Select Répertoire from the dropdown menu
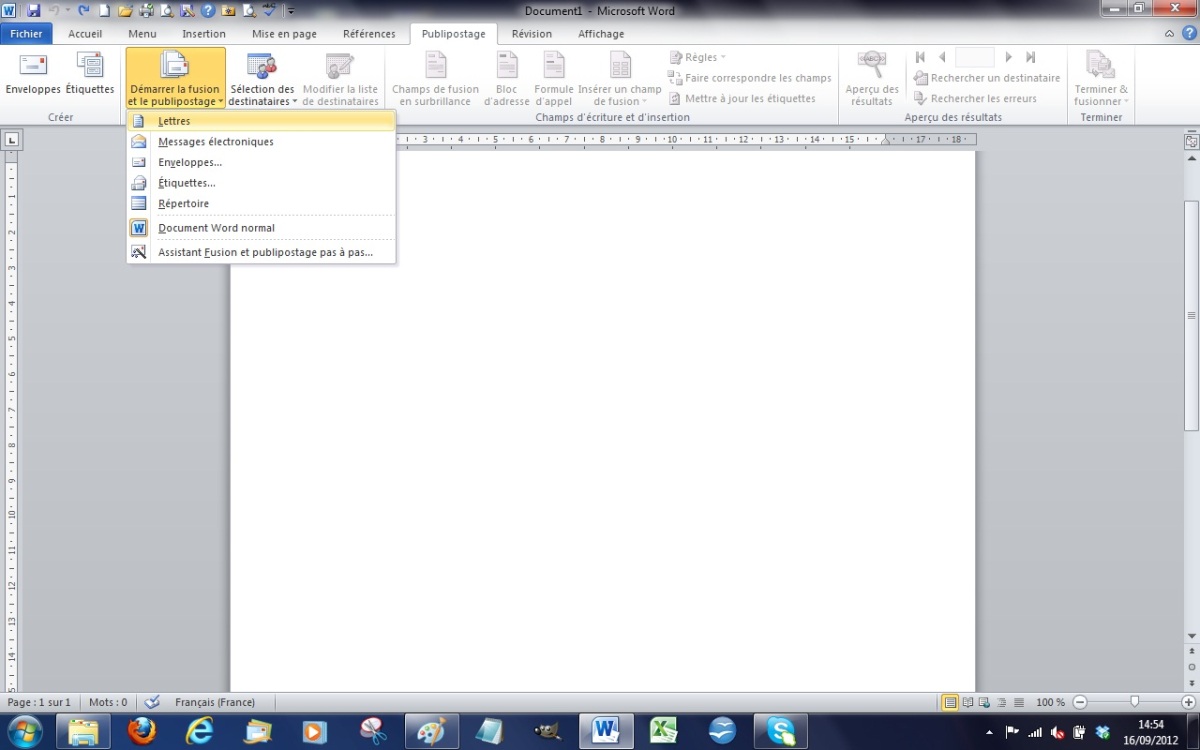Screen dimensions: 1200x750 [x=261, y=204]
